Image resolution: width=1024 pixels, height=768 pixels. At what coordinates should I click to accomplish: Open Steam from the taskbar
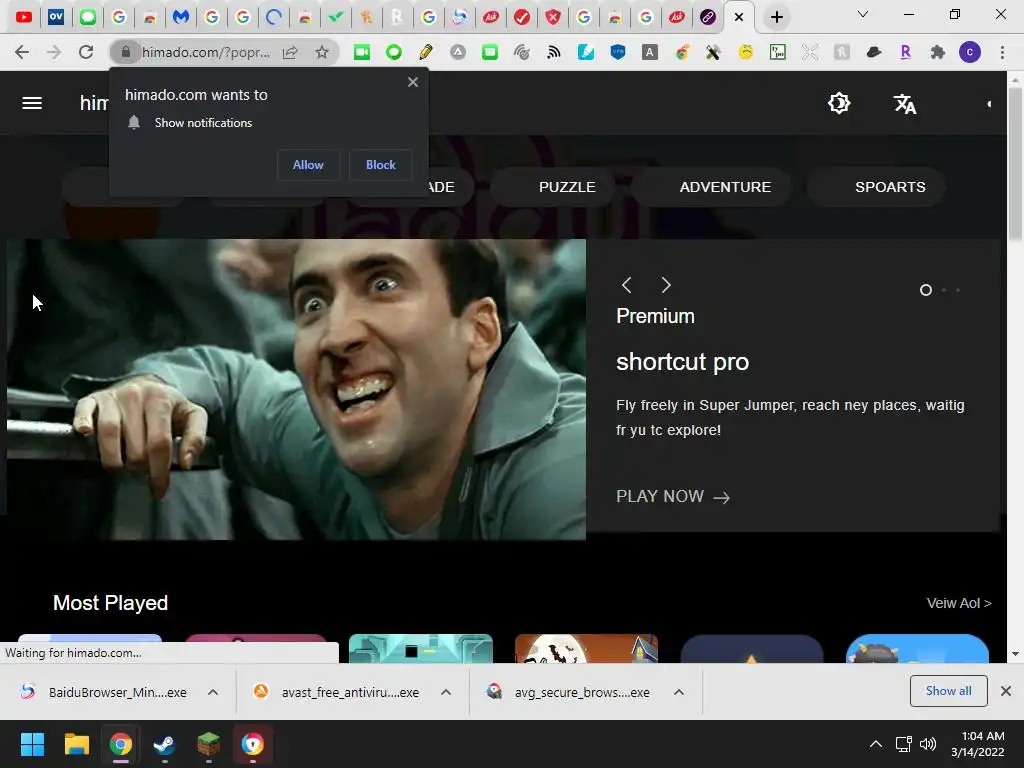pyautogui.click(x=164, y=744)
